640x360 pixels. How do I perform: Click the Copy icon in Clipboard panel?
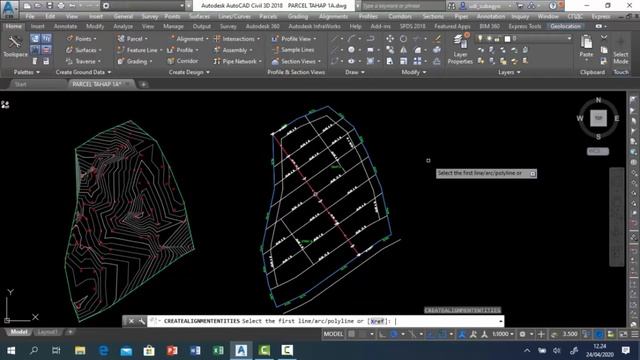click(604, 50)
